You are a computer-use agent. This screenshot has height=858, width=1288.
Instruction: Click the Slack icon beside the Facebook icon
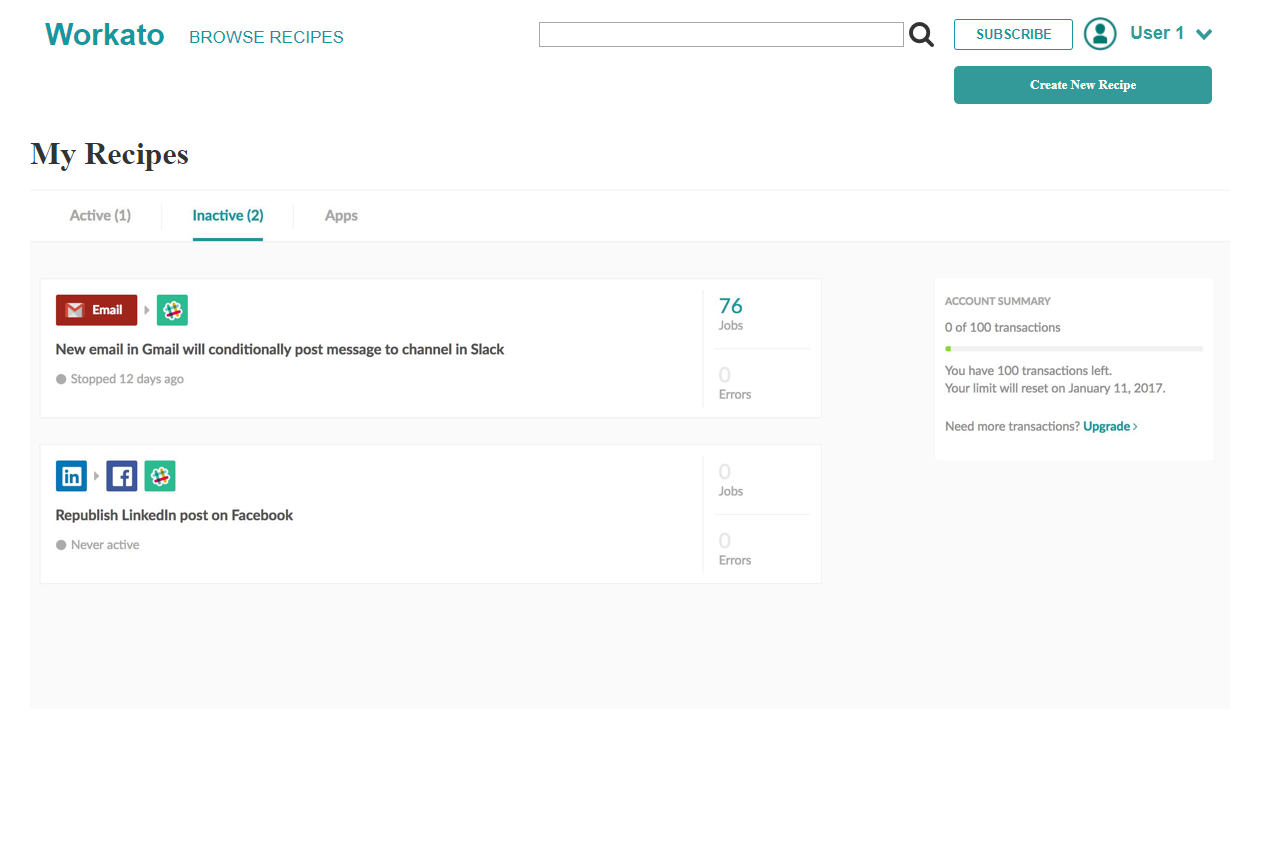click(160, 476)
